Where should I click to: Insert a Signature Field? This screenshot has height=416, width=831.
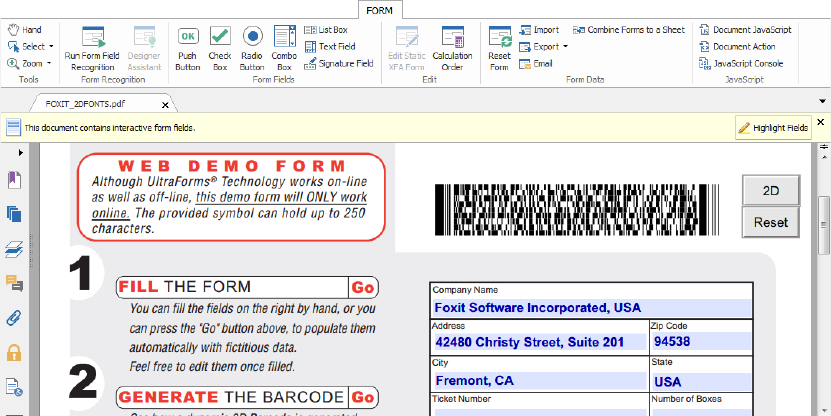point(339,64)
